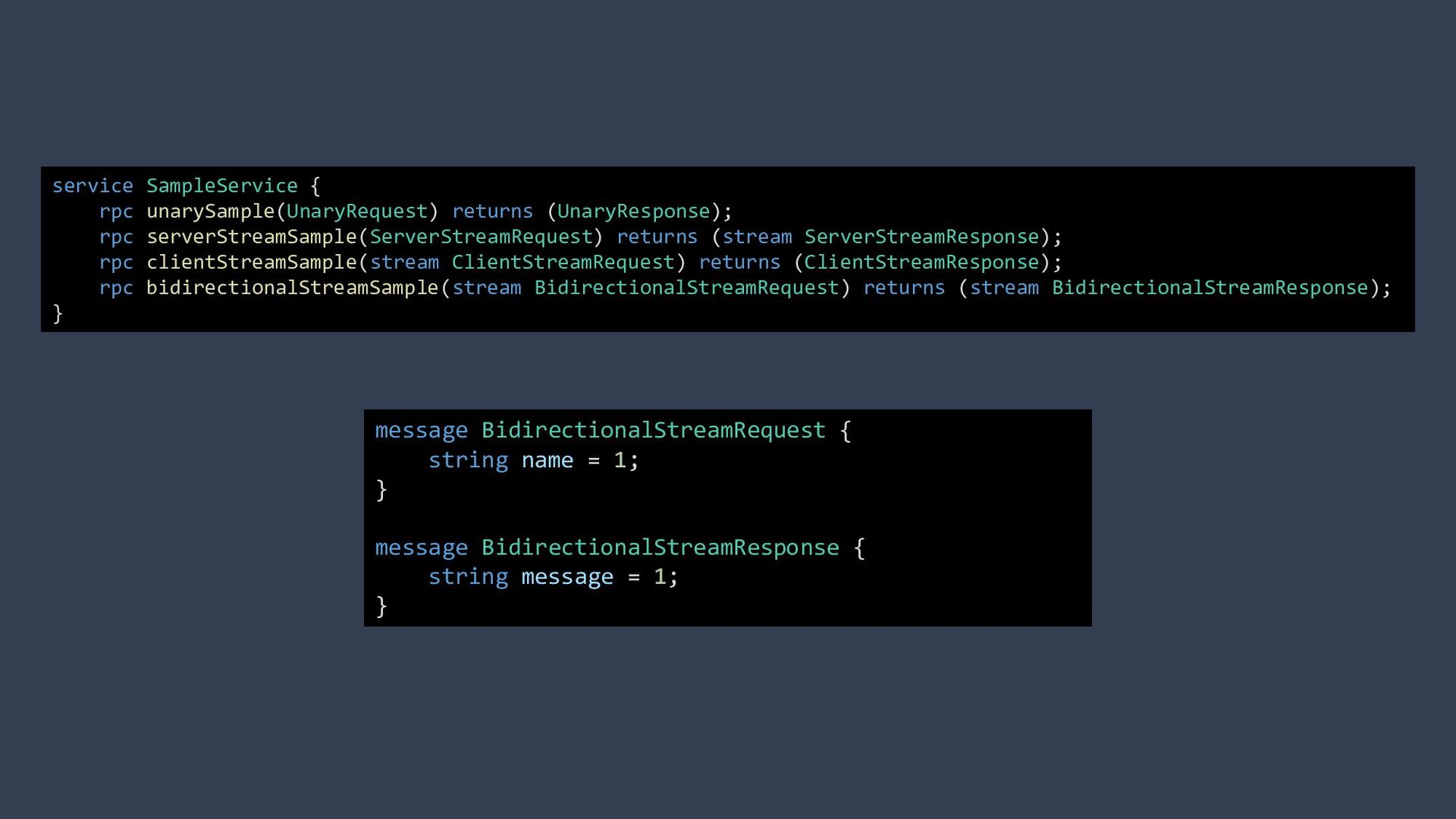
Task: Click the service keyword at top
Action: point(93,186)
